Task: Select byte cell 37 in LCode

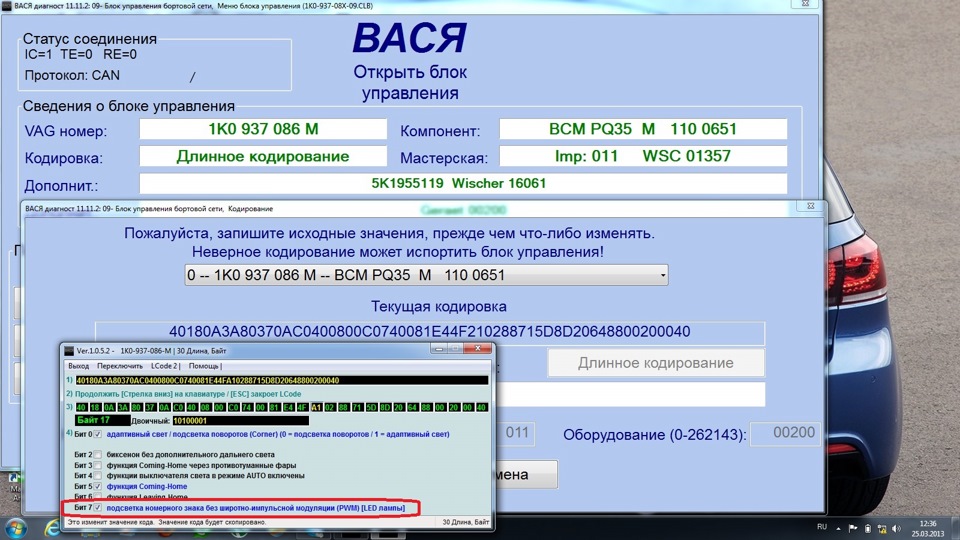Action: 151,407
